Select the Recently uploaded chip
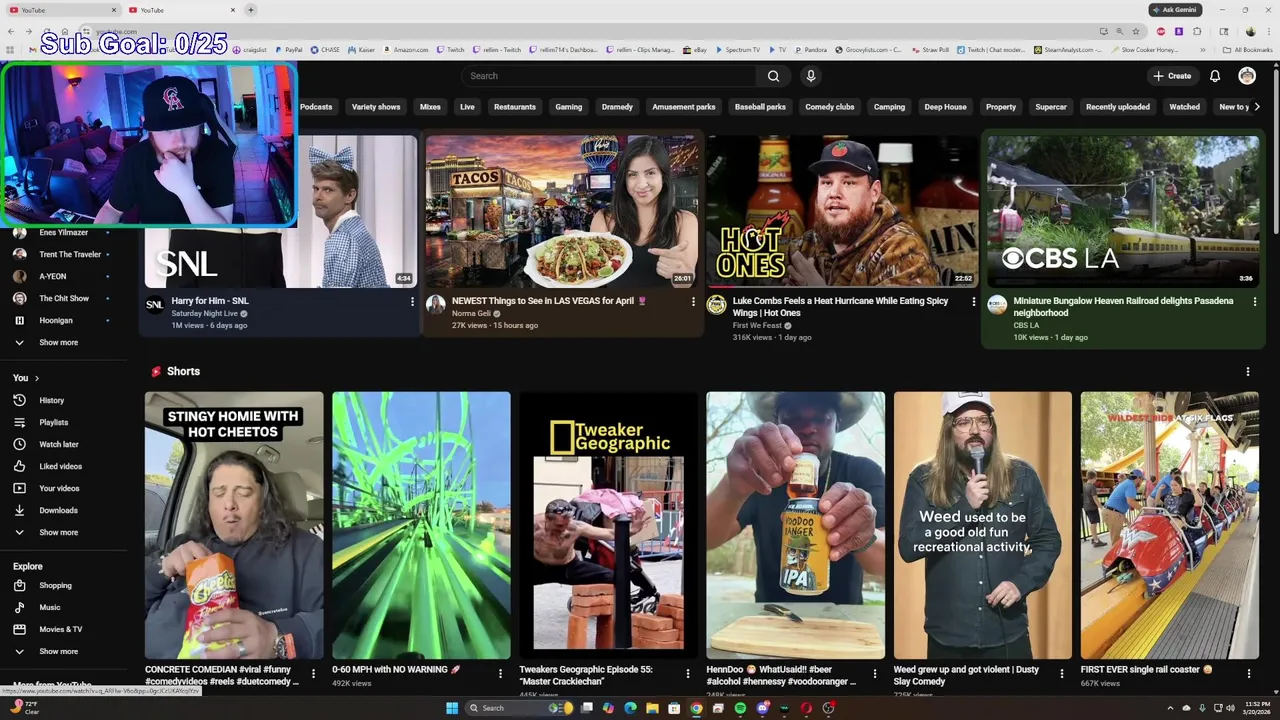This screenshot has width=1280, height=720. [1118, 107]
